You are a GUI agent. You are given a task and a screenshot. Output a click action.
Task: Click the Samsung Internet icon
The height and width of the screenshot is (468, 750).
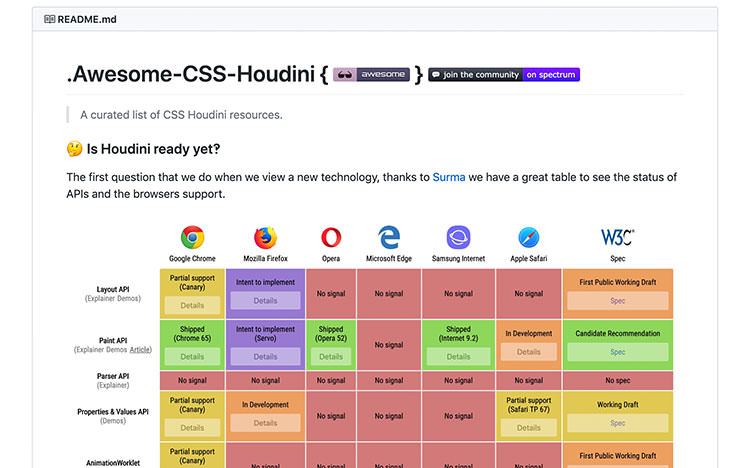tap(458, 238)
